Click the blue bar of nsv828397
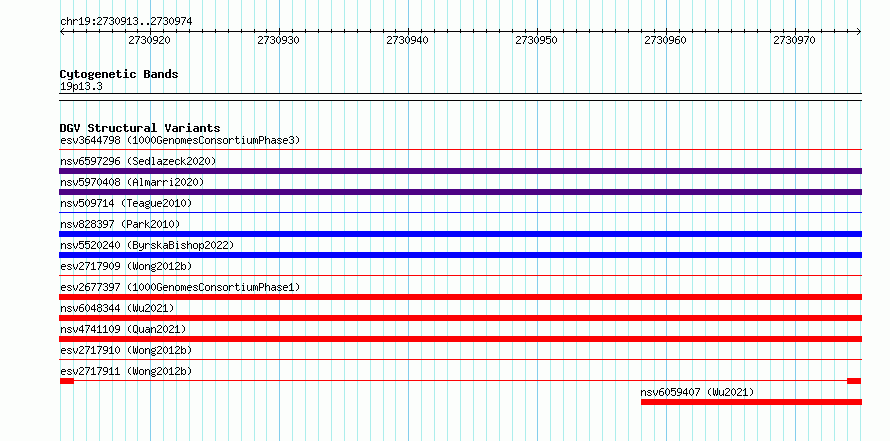 (460, 234)
